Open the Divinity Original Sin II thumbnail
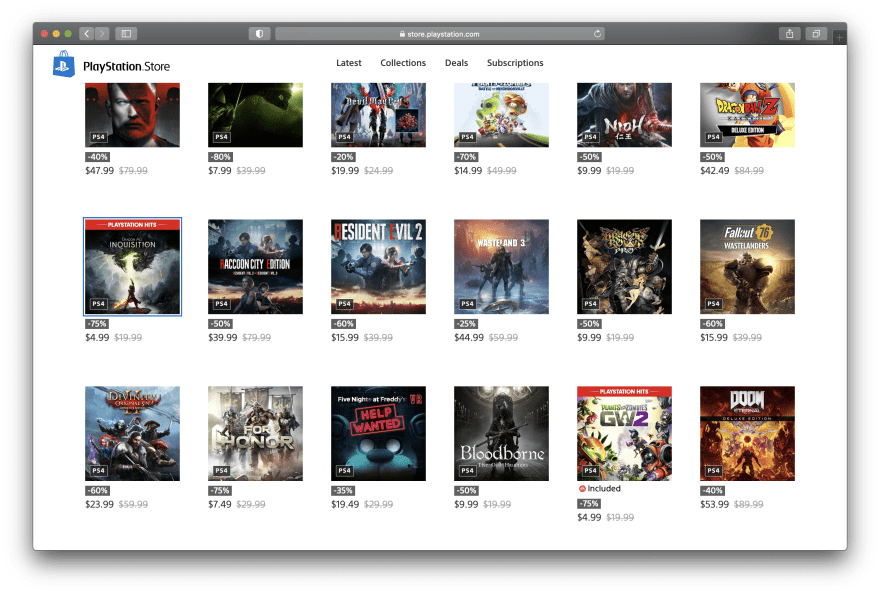Viewport: 880px width, 594px height. [132, 433]
